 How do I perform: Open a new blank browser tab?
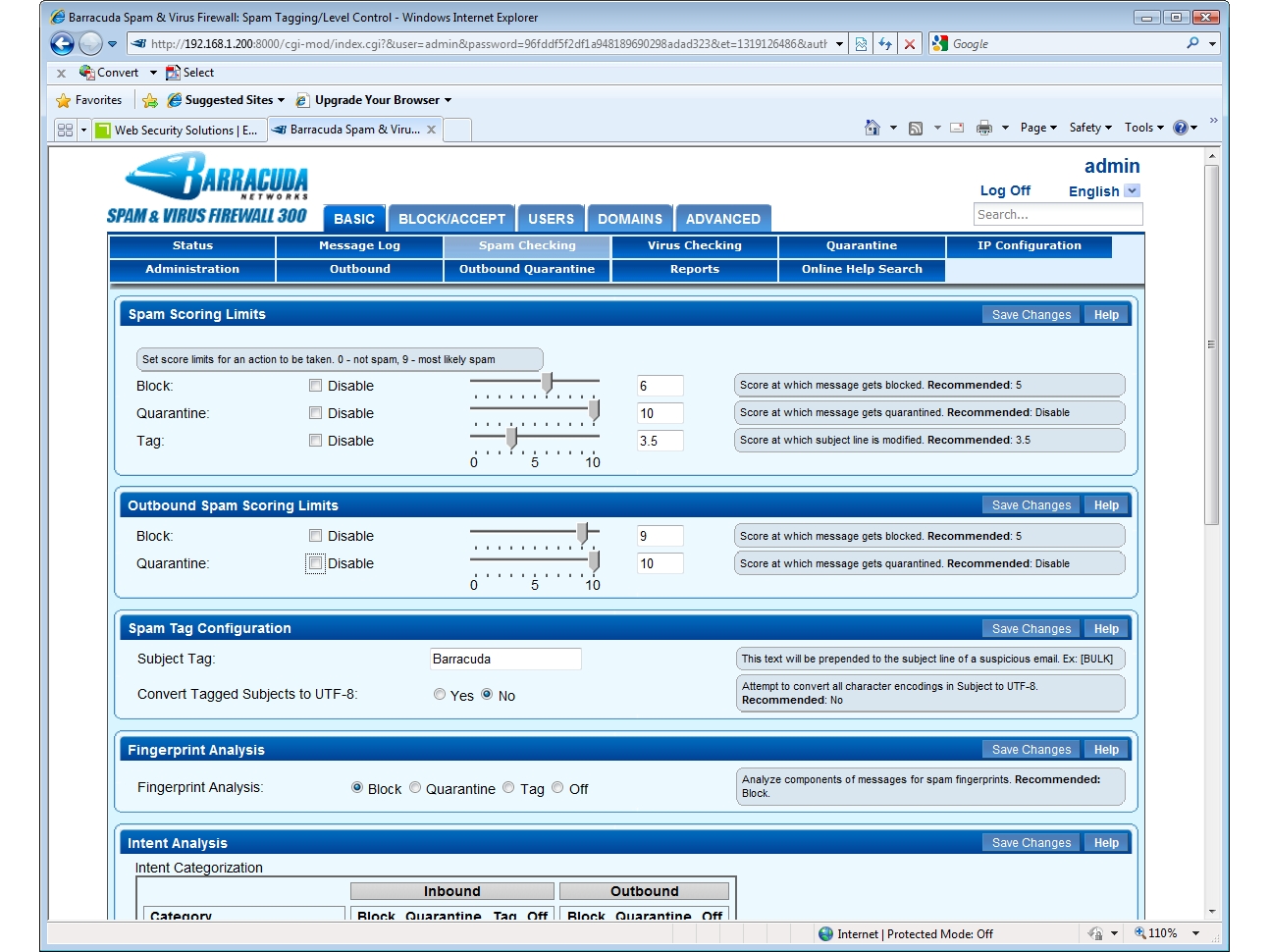coord(457,130)
